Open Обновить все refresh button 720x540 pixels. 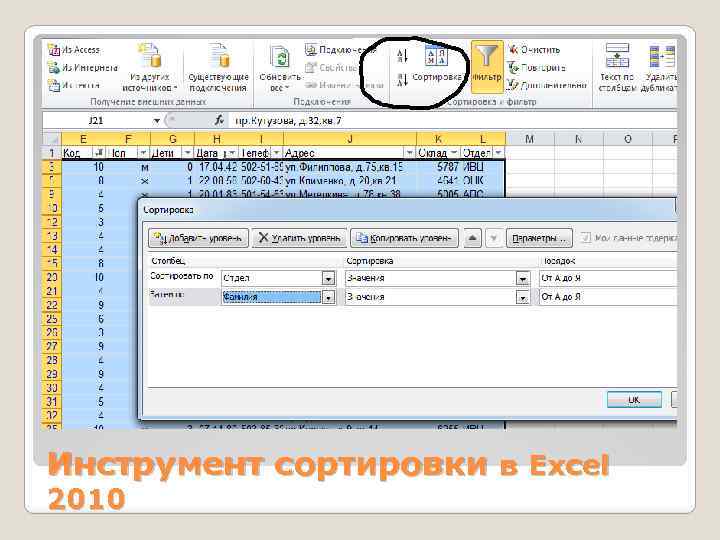click(280, 68)
